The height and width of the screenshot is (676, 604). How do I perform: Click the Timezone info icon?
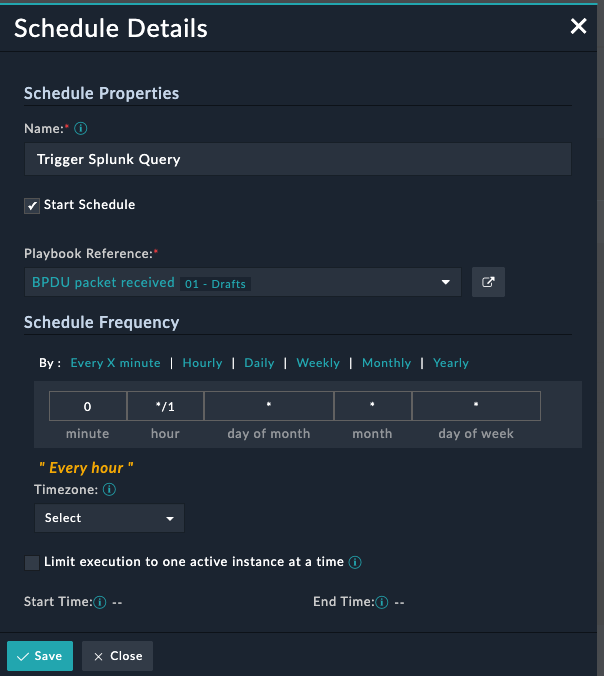[109, 489]
